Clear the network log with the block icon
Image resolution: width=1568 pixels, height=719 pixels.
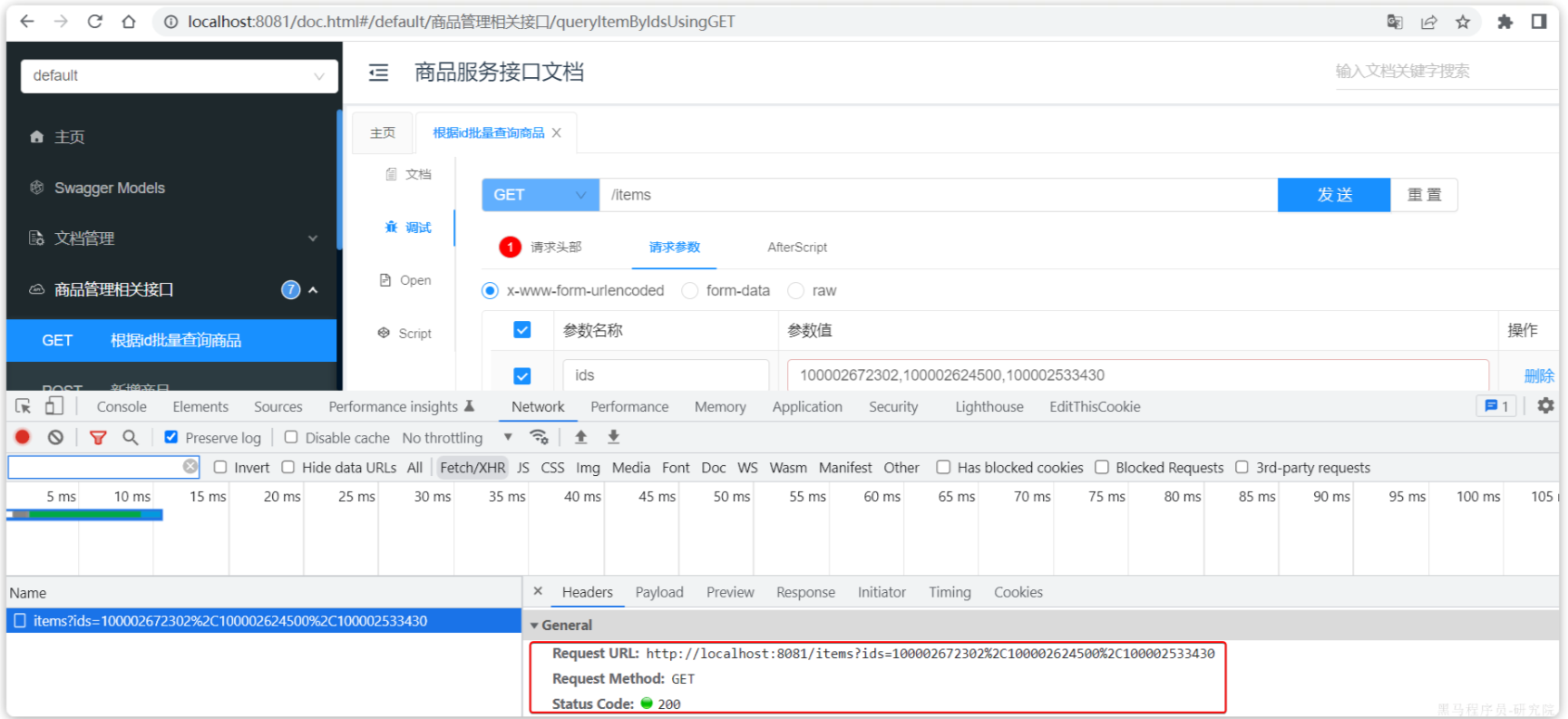[x=55, y=437]
